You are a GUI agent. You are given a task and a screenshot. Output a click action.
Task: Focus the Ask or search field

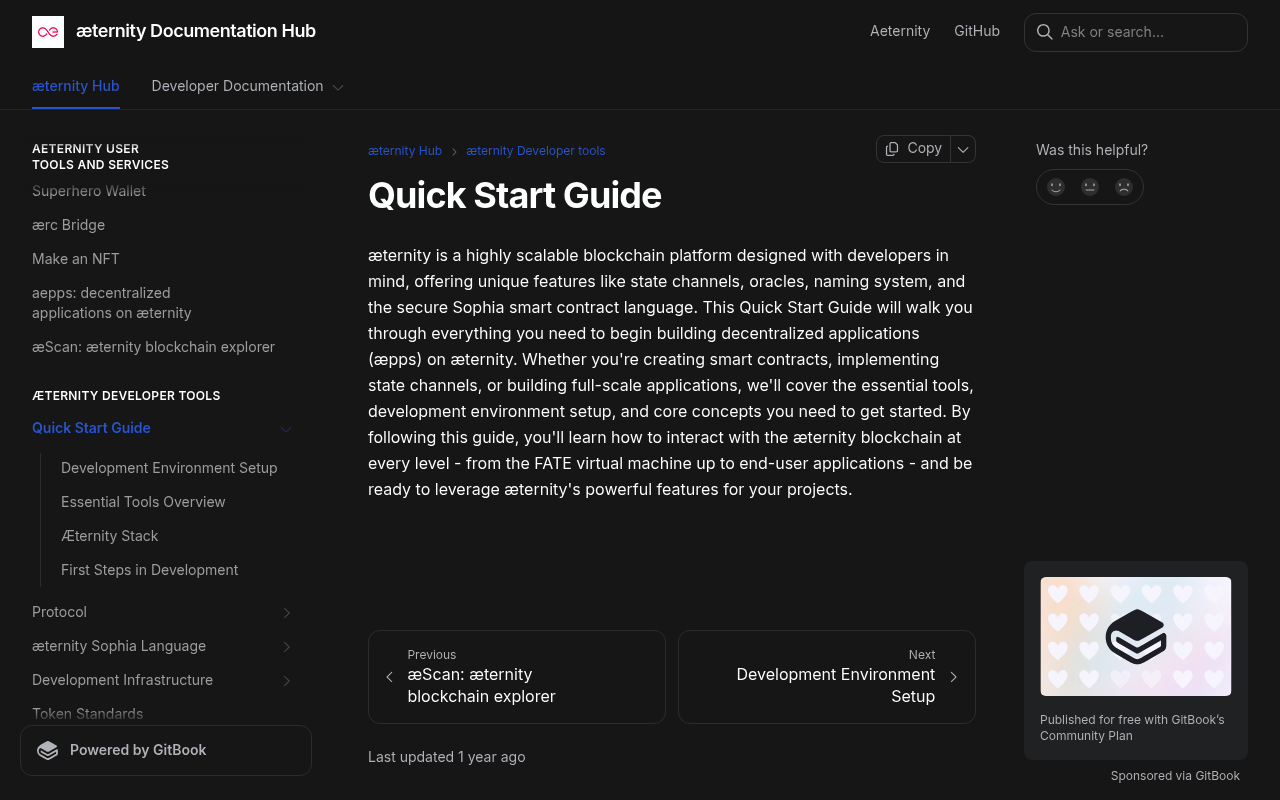click(x=1136, y=32)
